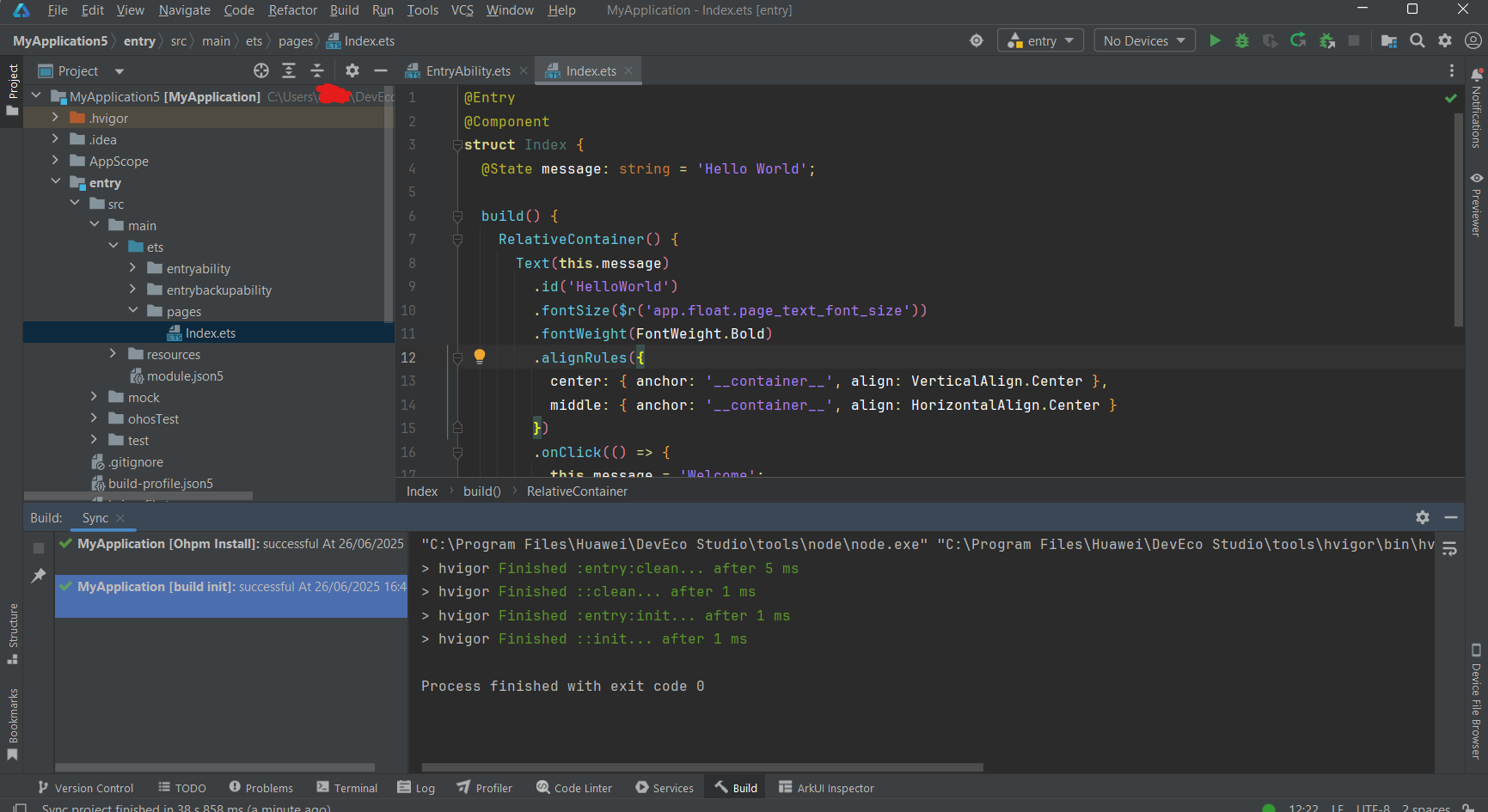Open Code Linter tool window

point(574,787)
